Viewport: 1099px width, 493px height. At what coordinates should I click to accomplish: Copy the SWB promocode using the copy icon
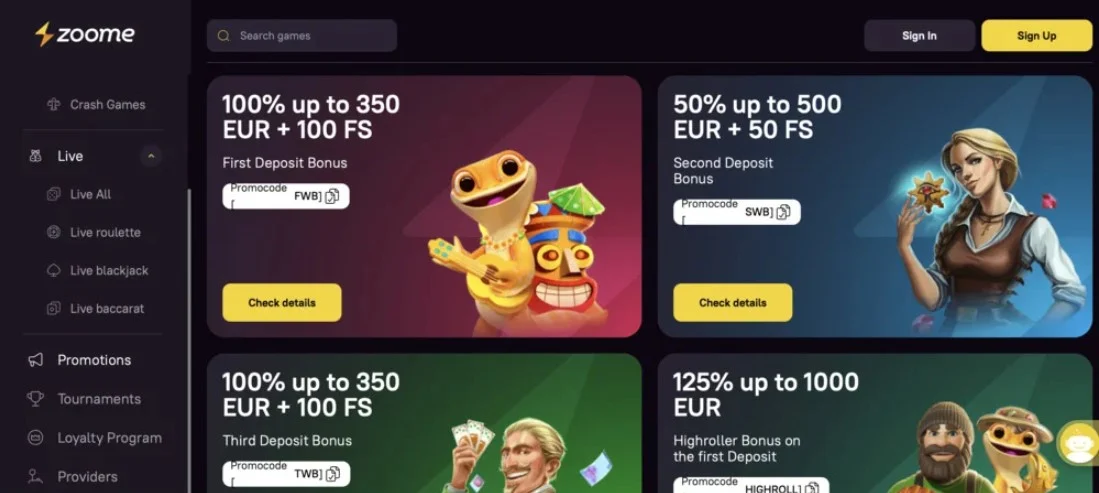[x=784, y=212]
